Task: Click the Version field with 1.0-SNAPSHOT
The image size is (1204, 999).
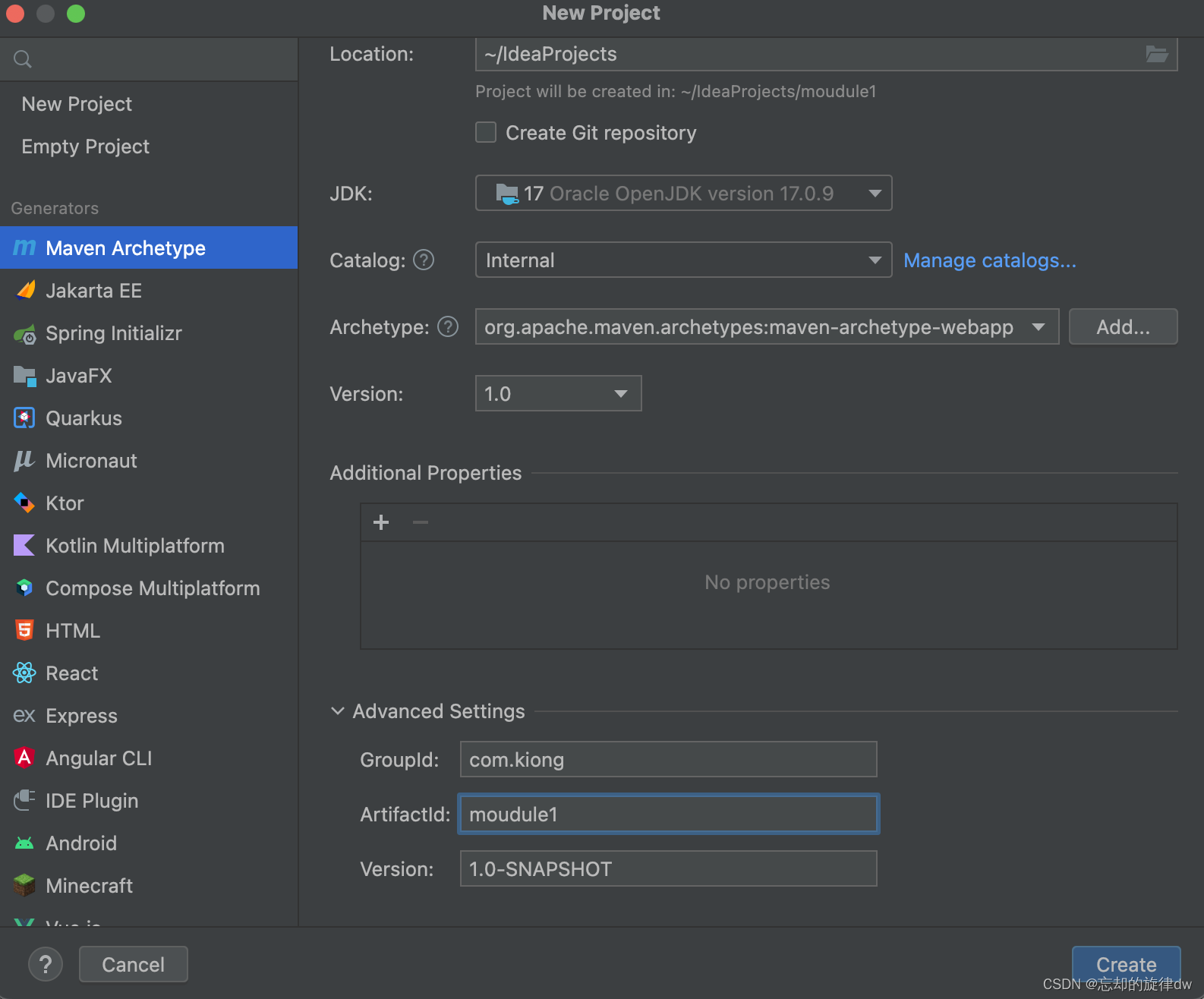Action: (668, 869)
